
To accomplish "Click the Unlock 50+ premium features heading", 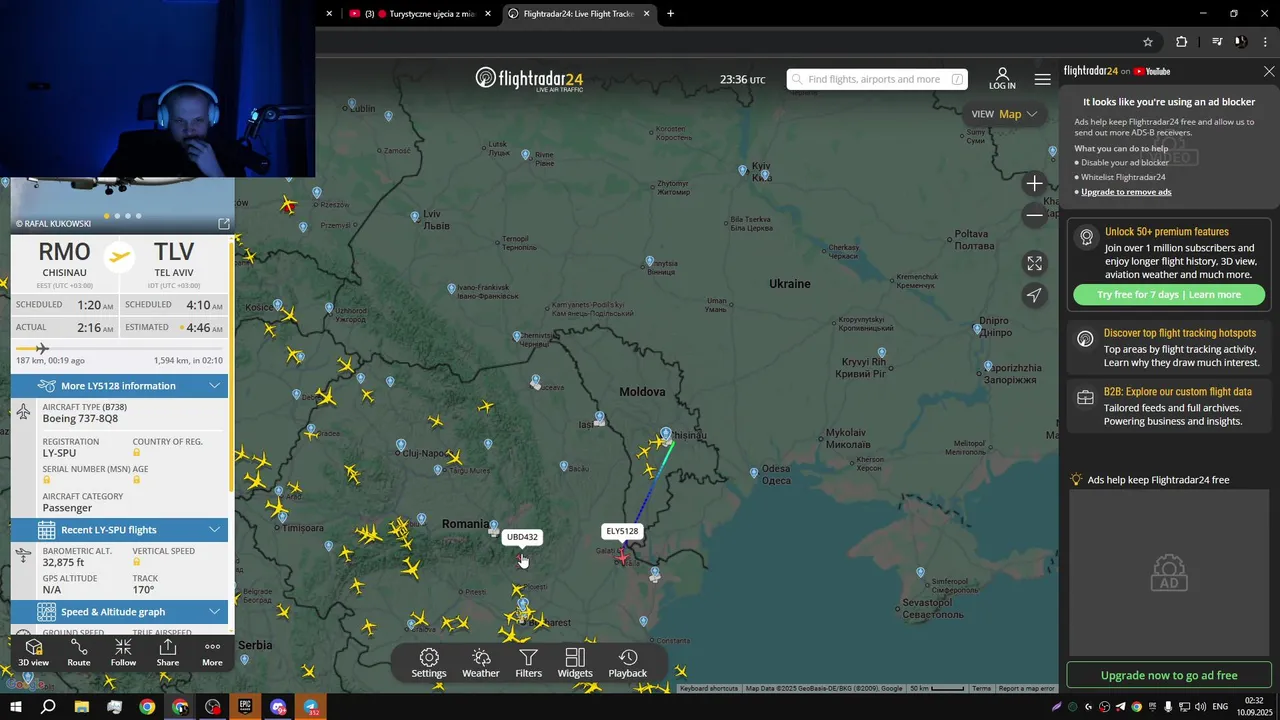I will pos(1167,232).
